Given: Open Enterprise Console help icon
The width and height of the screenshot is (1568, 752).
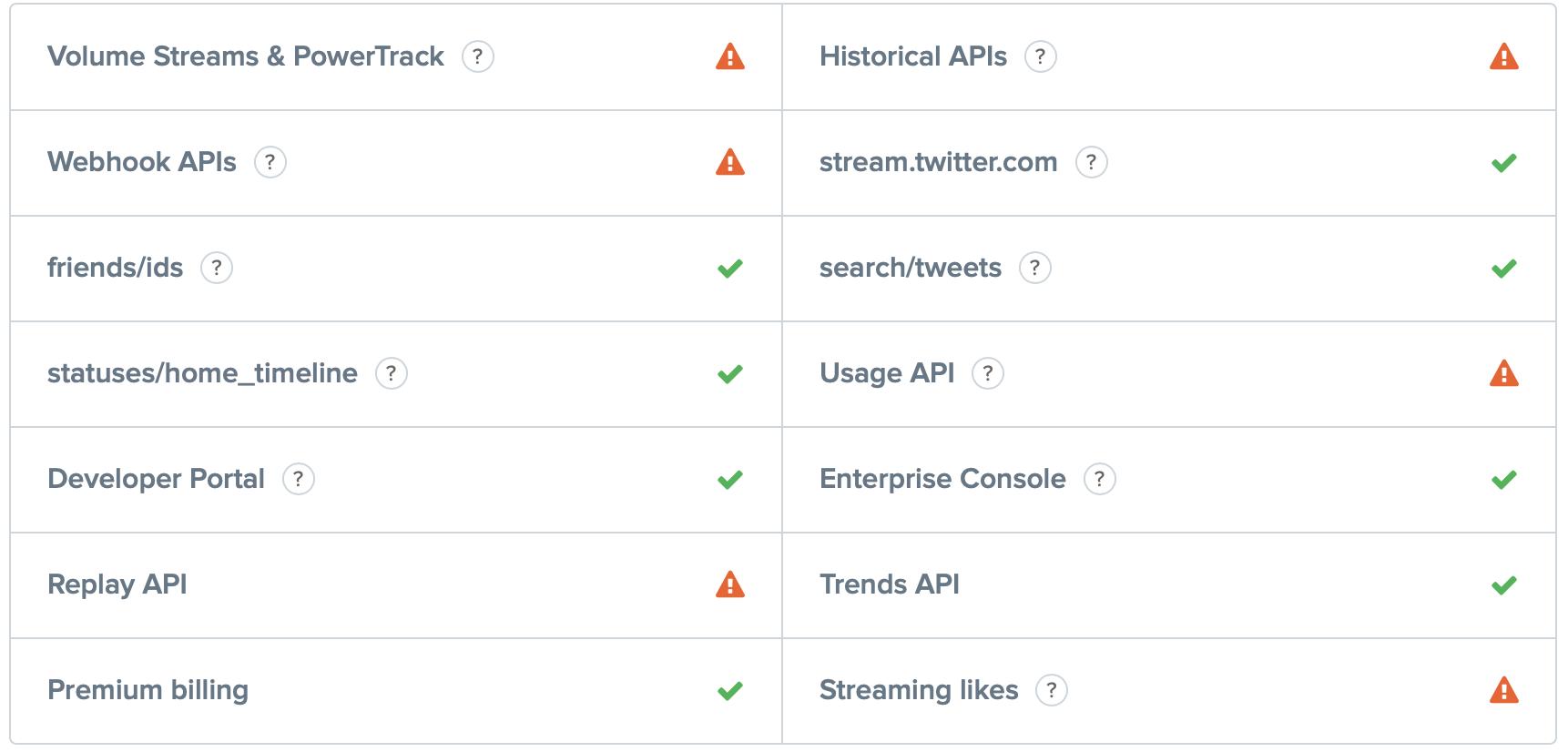Looking at the screenshot, I should [1099, 479].
